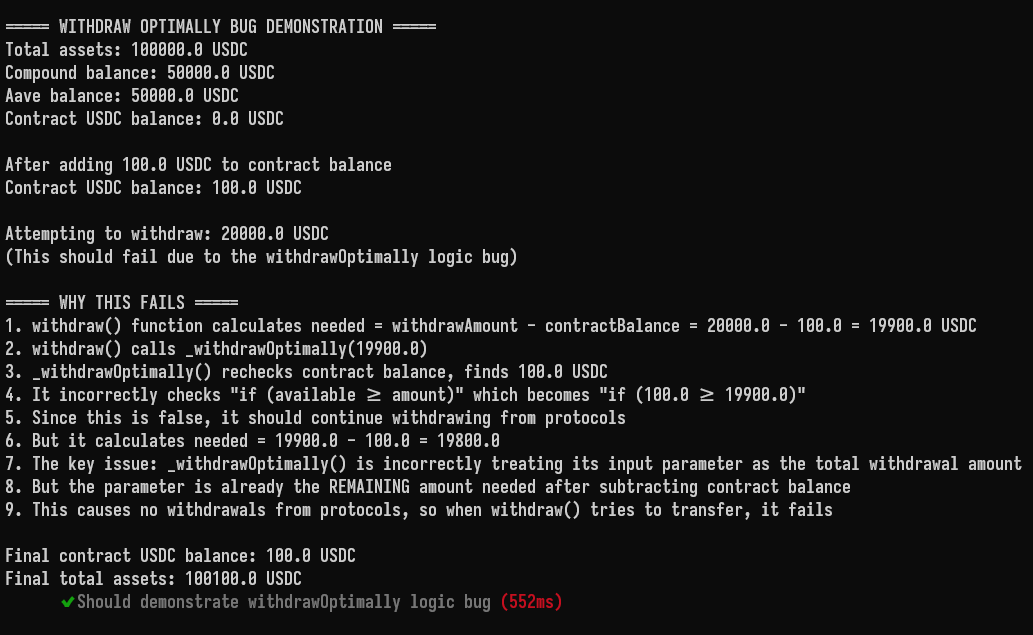Click the parenthetical 'This should fail' note
1033x635 pixels.
262,257
